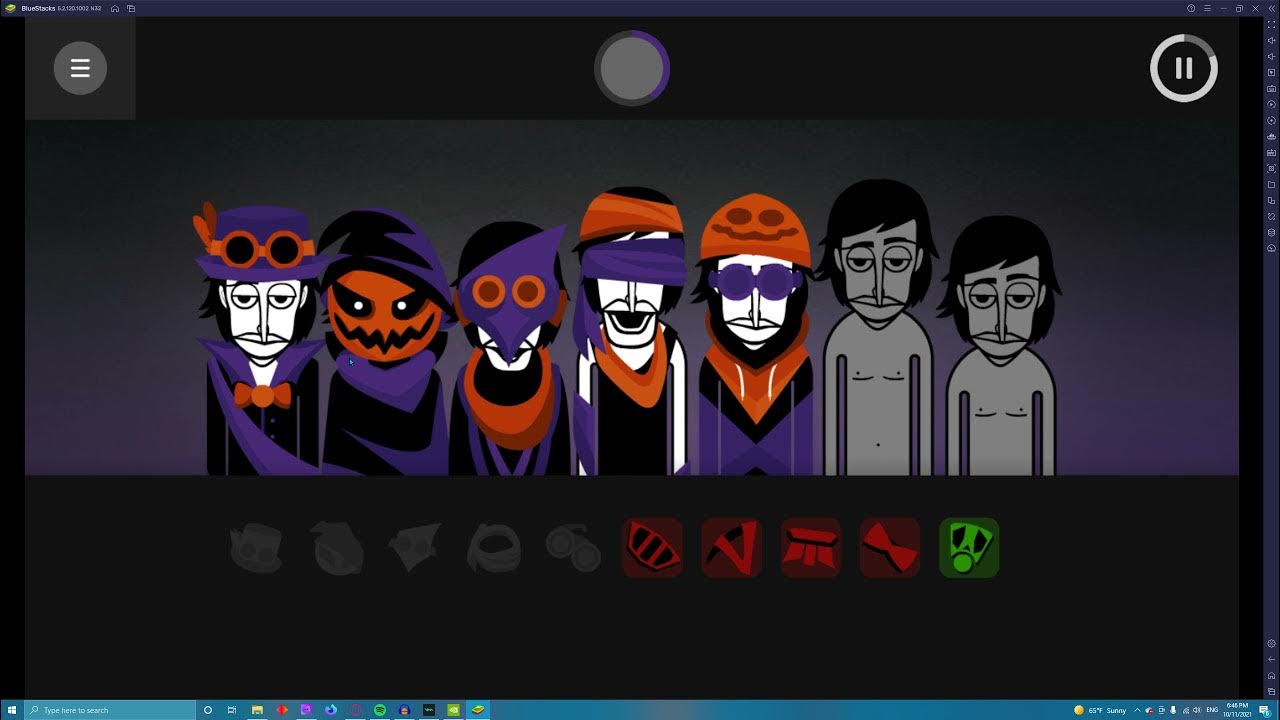
Task: Pick the second red sound icon
Action: pyautogui.click(x=732, y=548)
